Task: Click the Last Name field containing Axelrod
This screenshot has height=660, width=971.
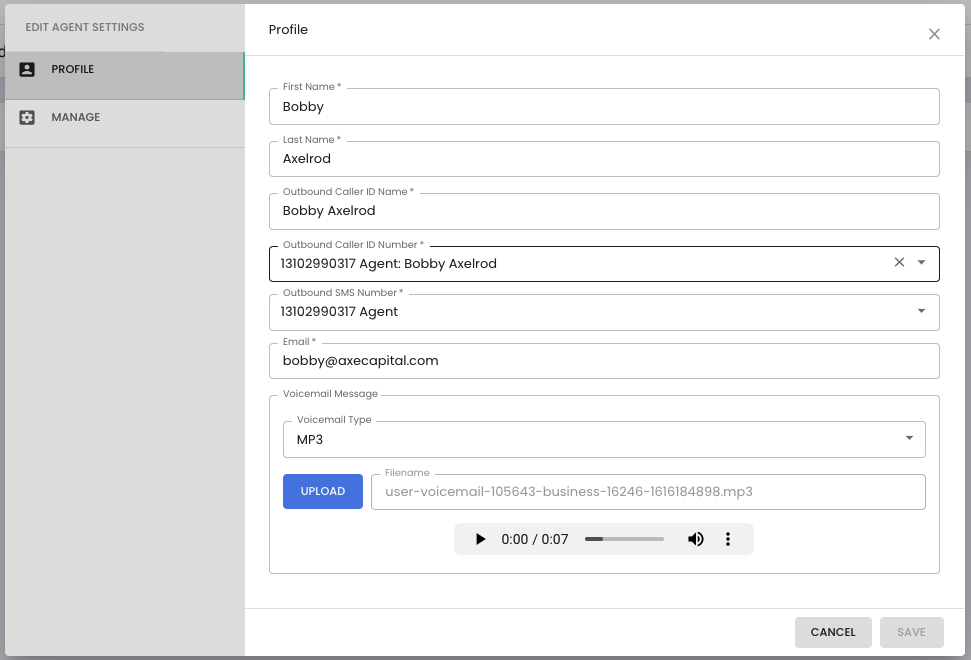Action: [604, 159]
